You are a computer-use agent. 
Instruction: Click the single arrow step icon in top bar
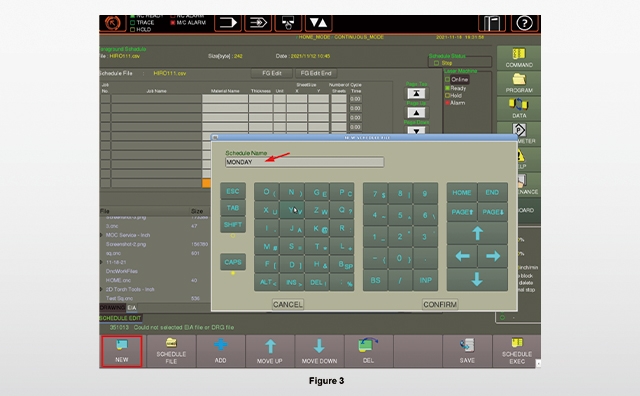point(228,23)
